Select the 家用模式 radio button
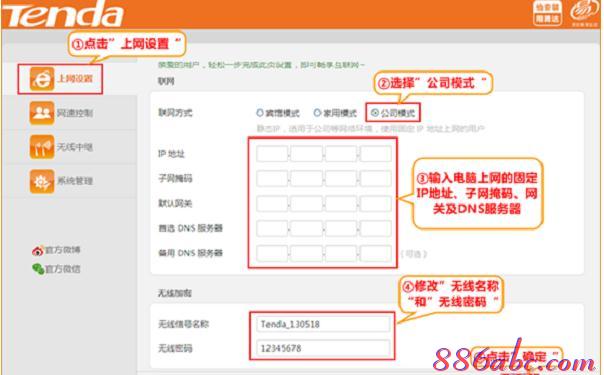Screen dimensions: 604x375 [317, 113]
